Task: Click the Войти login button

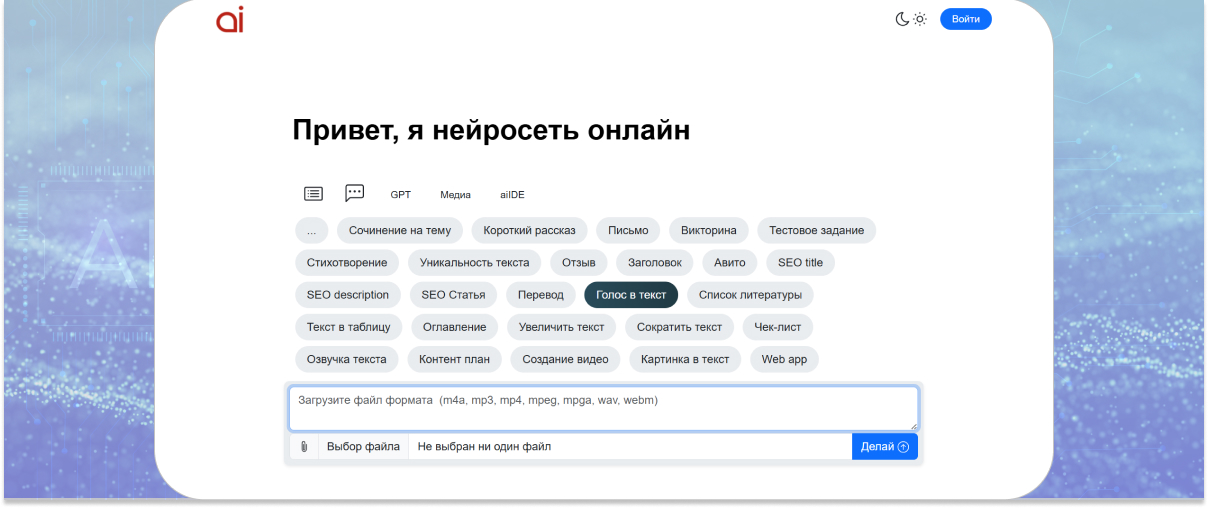Action: click(x=966, y=19)
